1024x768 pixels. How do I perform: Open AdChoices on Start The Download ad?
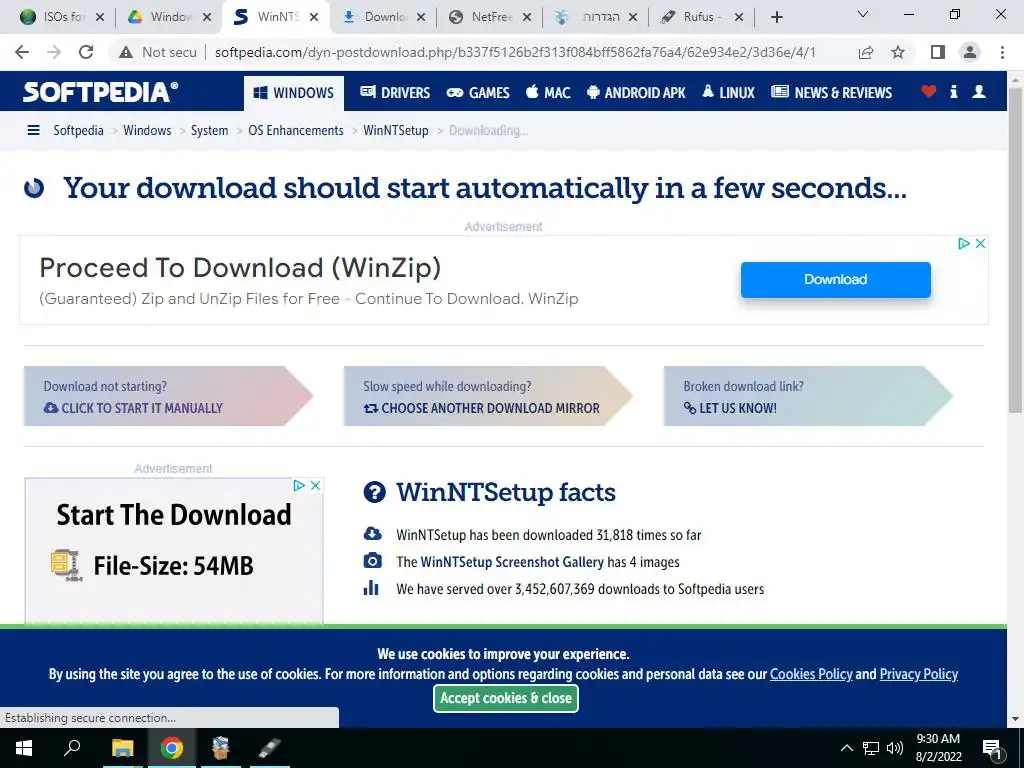coord(298,485)
